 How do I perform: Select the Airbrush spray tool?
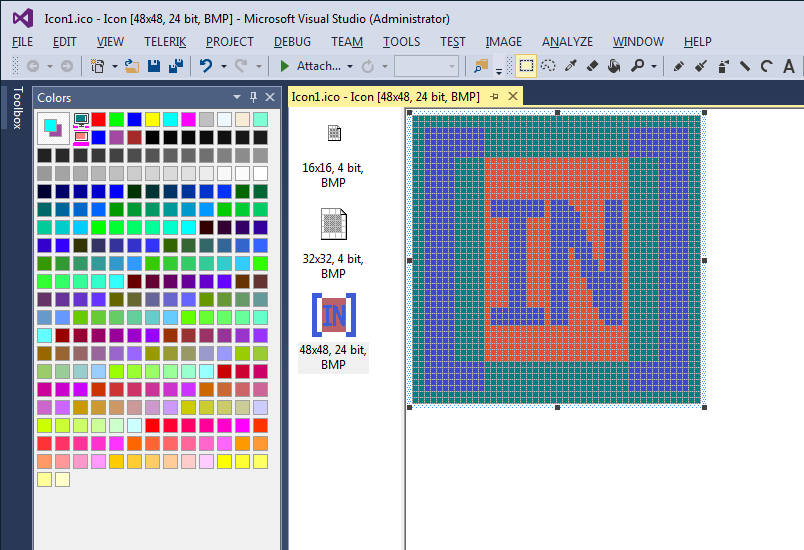[x=723, y=66]
